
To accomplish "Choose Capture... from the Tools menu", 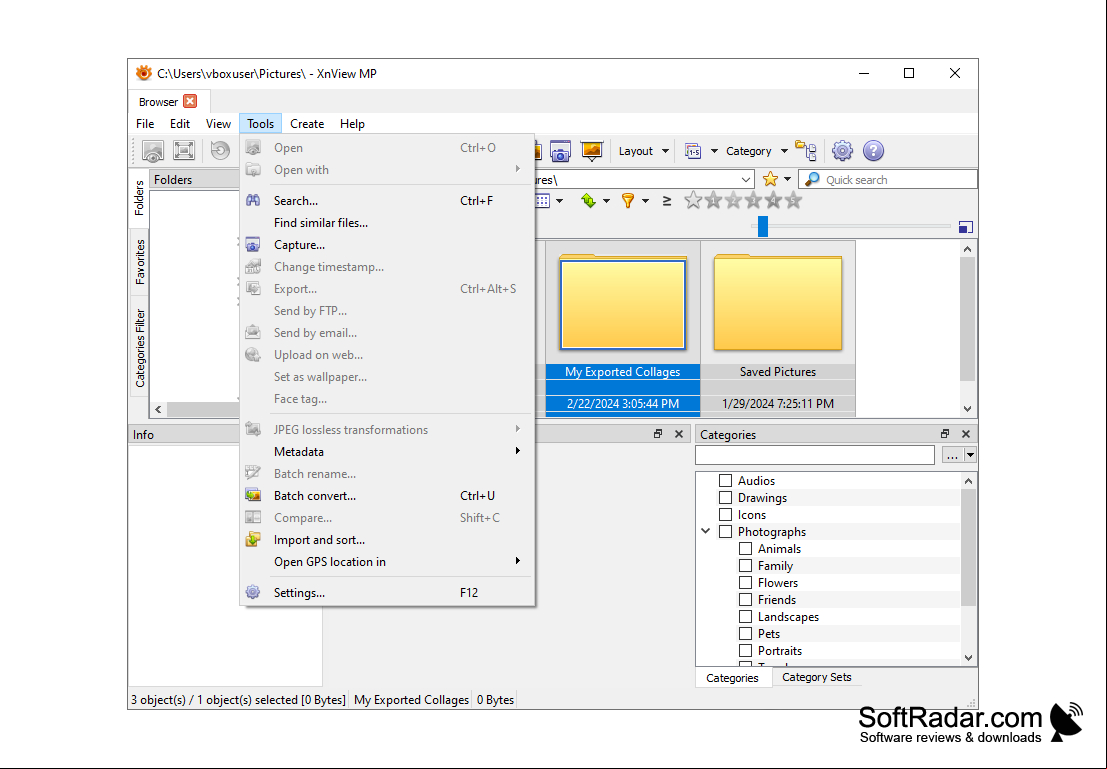I will coord(387,245).
